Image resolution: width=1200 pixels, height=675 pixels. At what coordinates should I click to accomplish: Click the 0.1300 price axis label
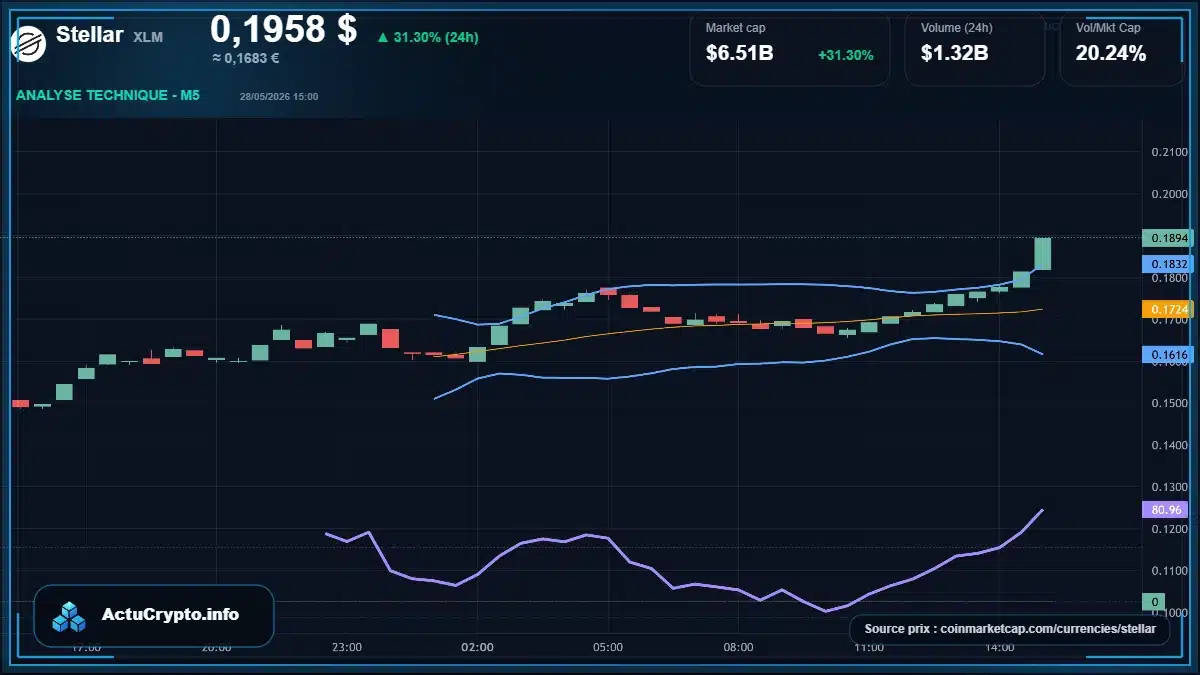1169,487
